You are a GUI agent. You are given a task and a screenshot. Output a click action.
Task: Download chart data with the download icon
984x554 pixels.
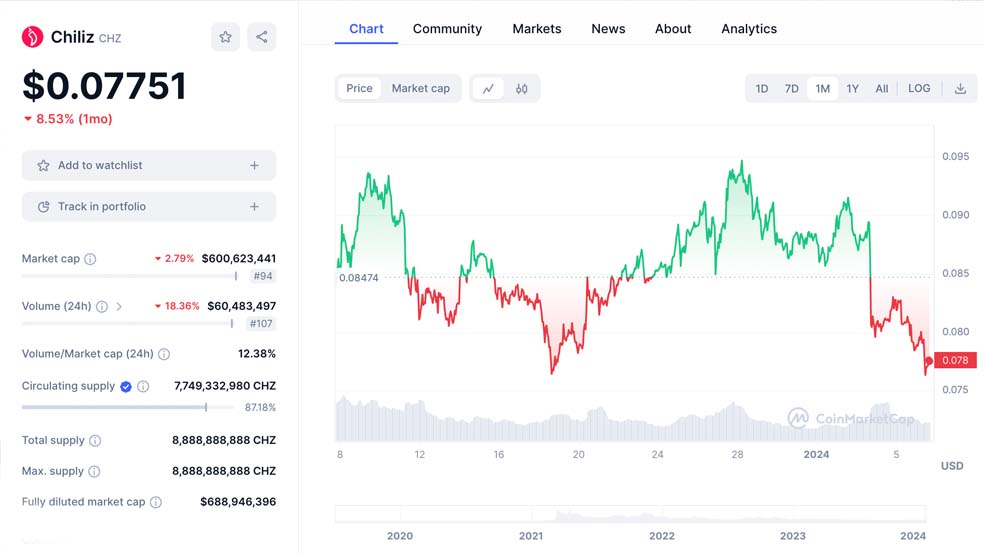coord(960,88)
